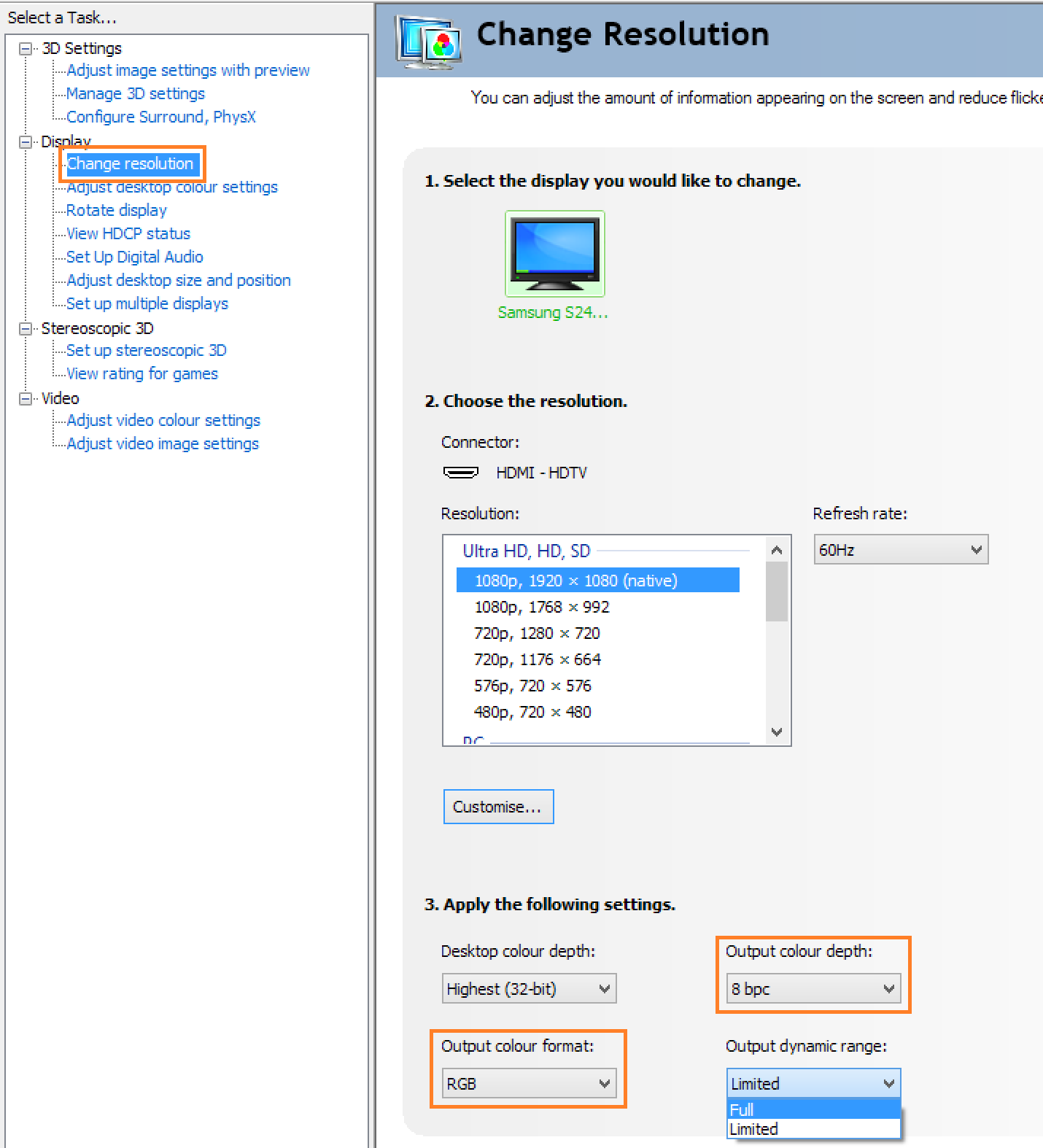Open Adjust desktop colour settings
Viewport: 1043px width, 1148px height.
[x=172, y=187]
